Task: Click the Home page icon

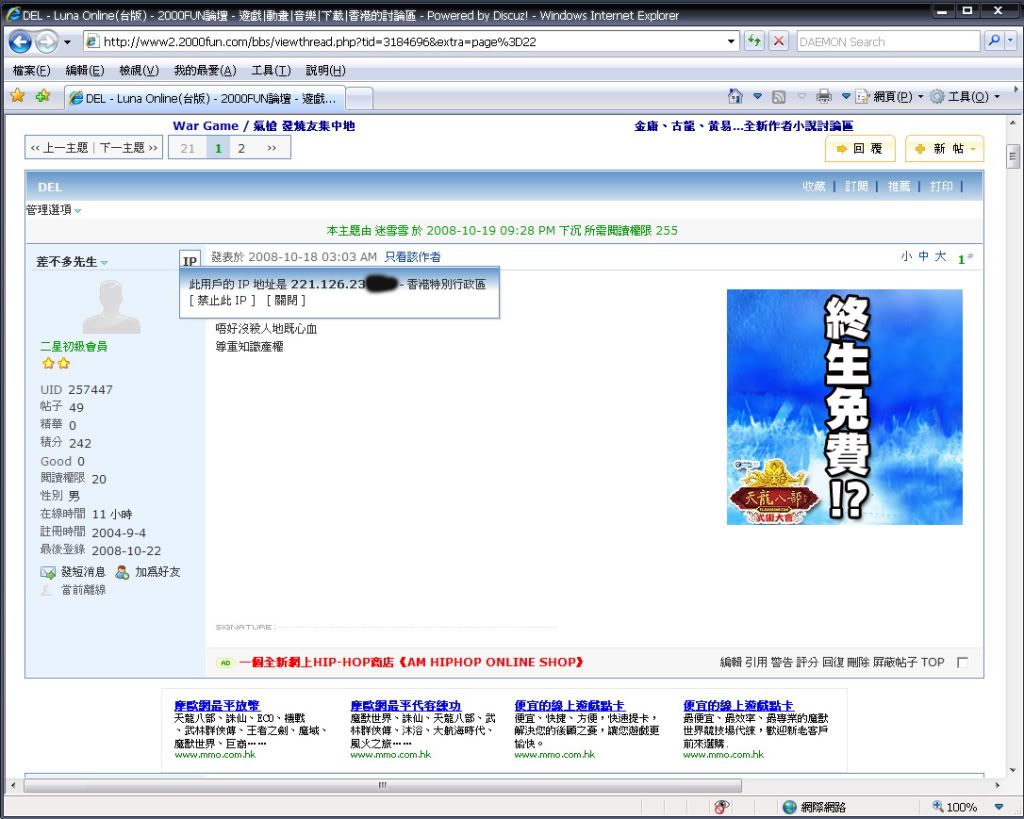Action: pos(735,96)
